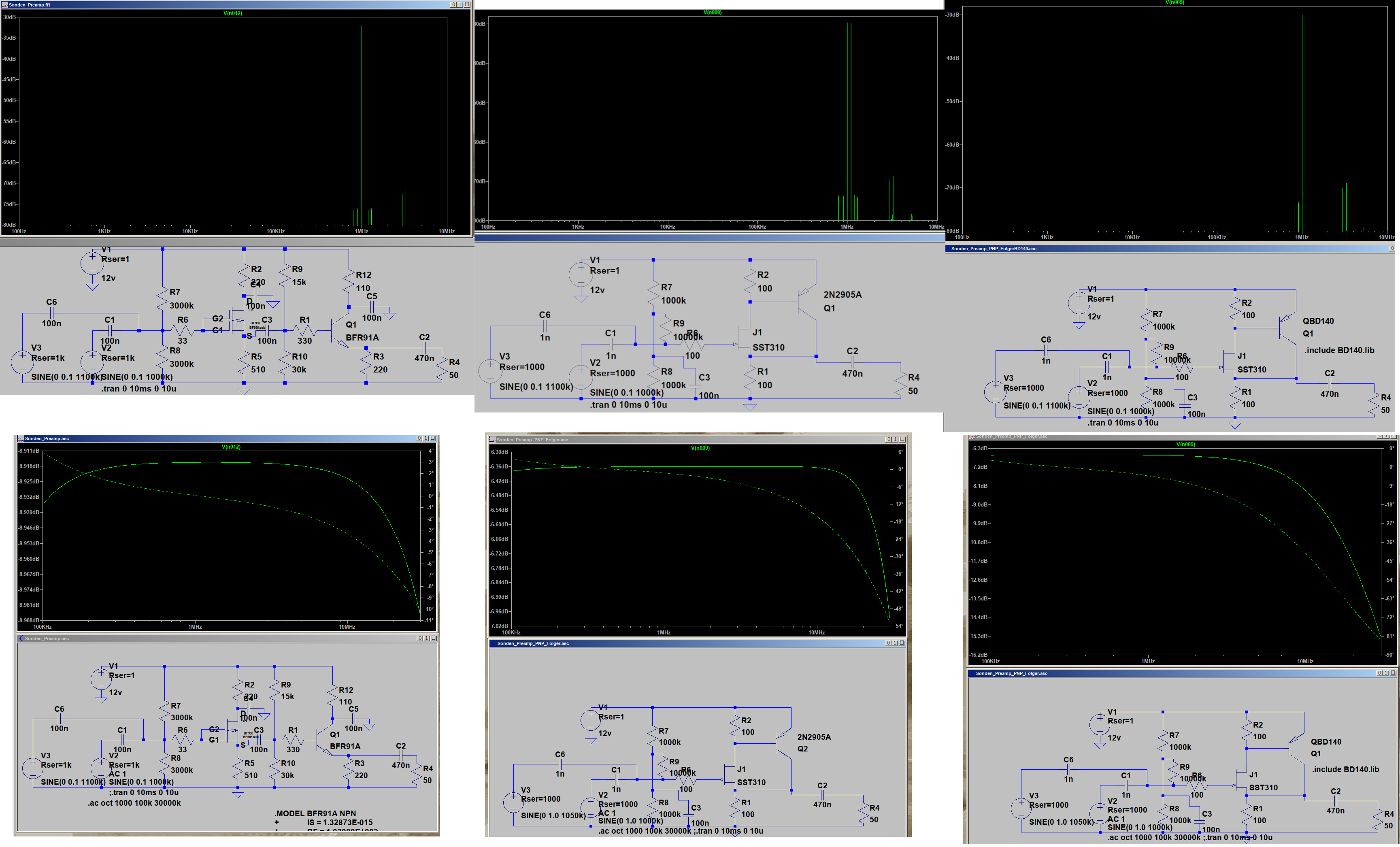
Task: Click the Sonden_Preamp.asc plot window system icon
Action: 21,438
